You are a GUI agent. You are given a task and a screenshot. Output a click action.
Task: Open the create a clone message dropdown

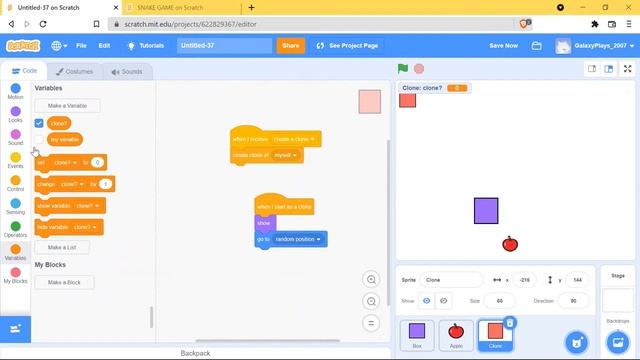tap(294, 139)
